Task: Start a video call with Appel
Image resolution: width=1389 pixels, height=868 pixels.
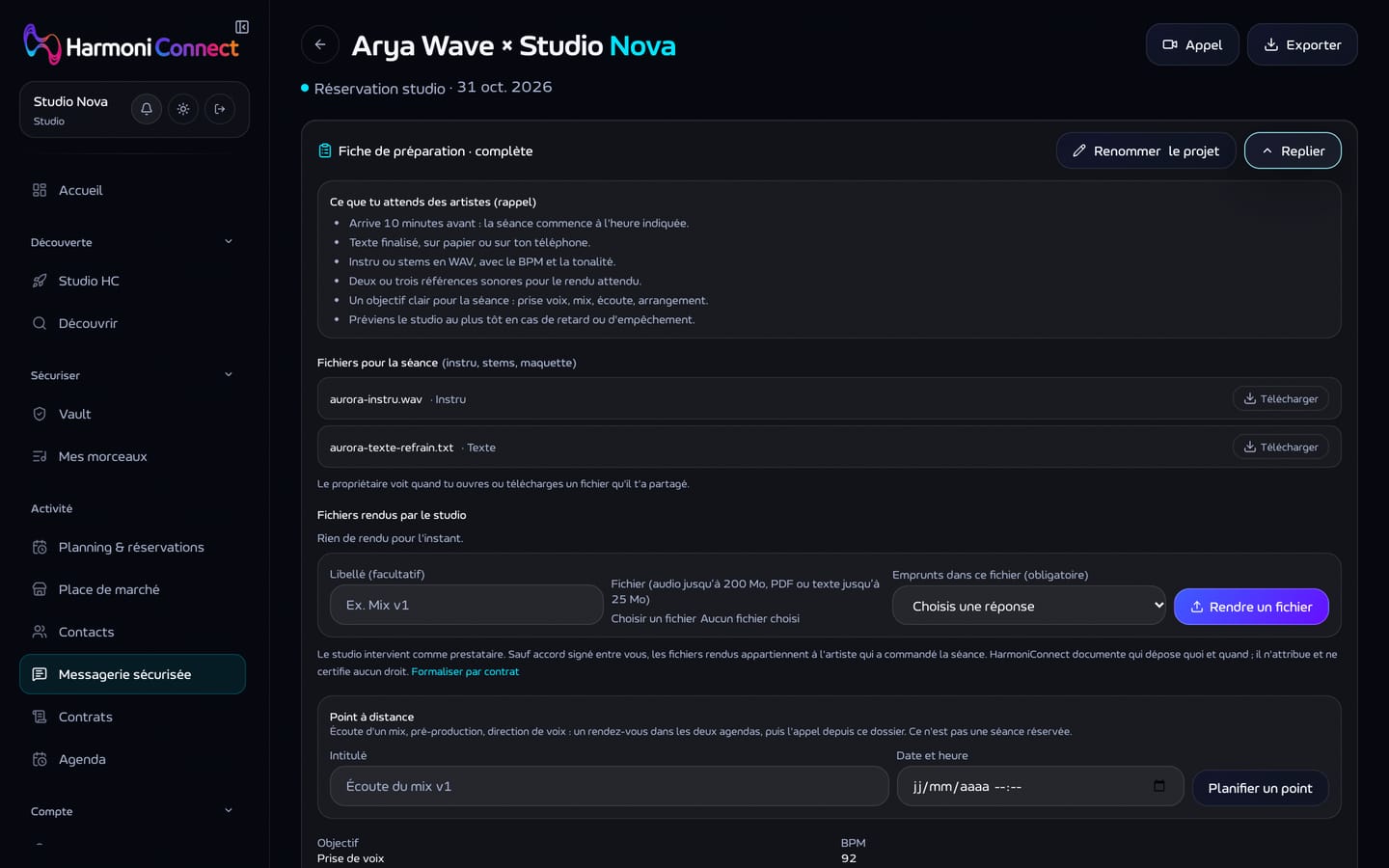Action: [1192, 44]
